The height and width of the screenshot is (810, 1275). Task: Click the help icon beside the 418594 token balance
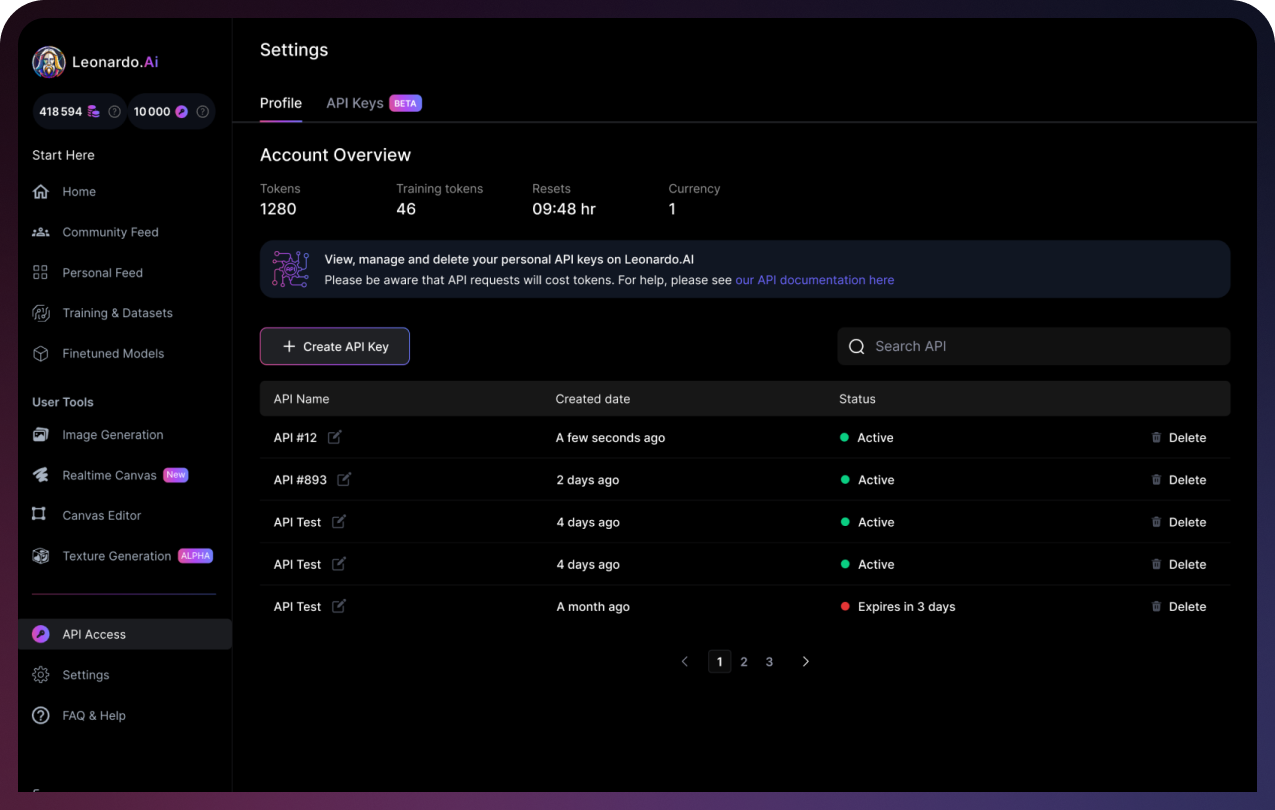[x=114, y=112]
